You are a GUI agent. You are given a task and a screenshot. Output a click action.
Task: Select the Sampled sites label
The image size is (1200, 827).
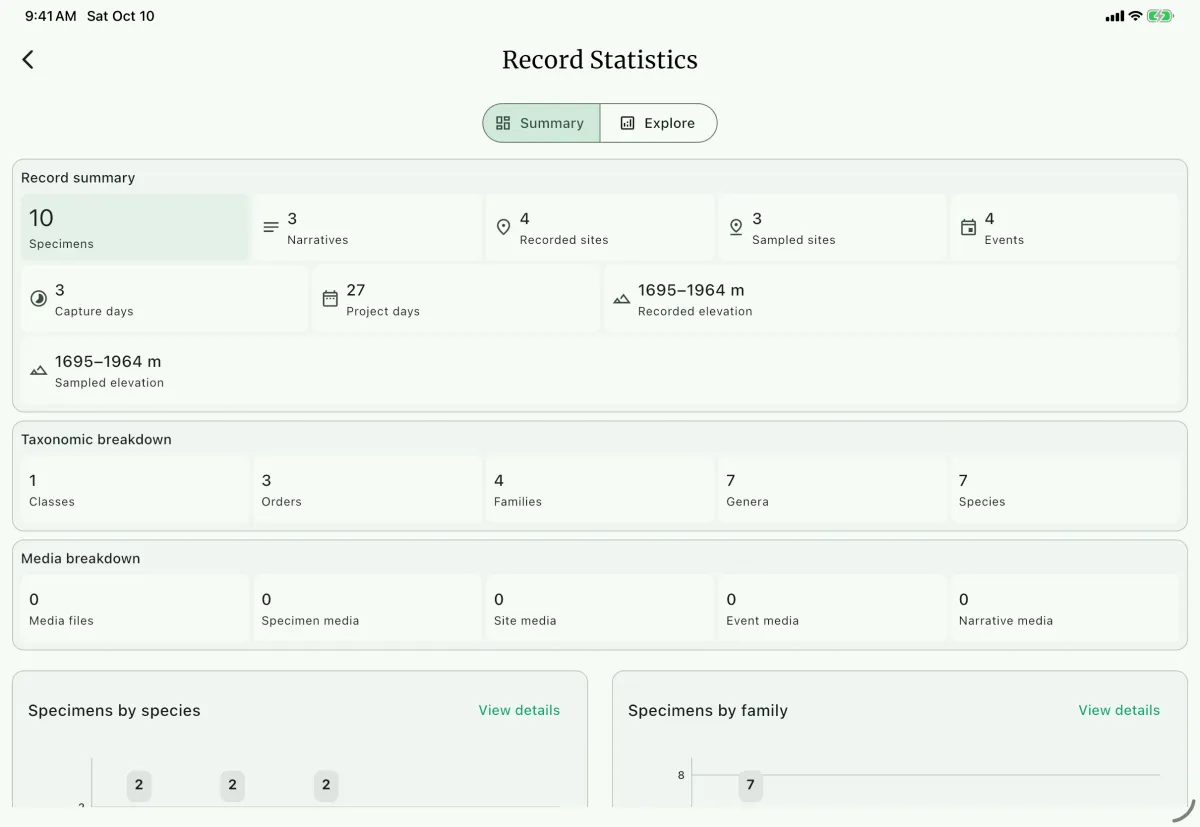[x=794, y=240]
